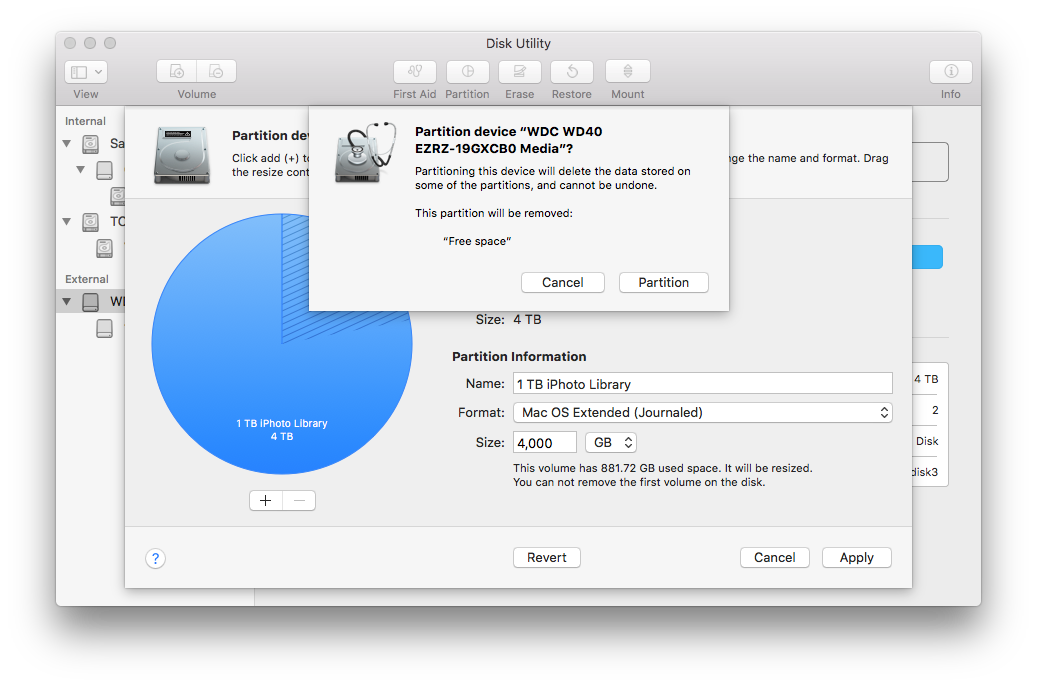The image size is (1037, 686).
Task: Click the add Volume toolbar icon
Action: tap(177, 71)
